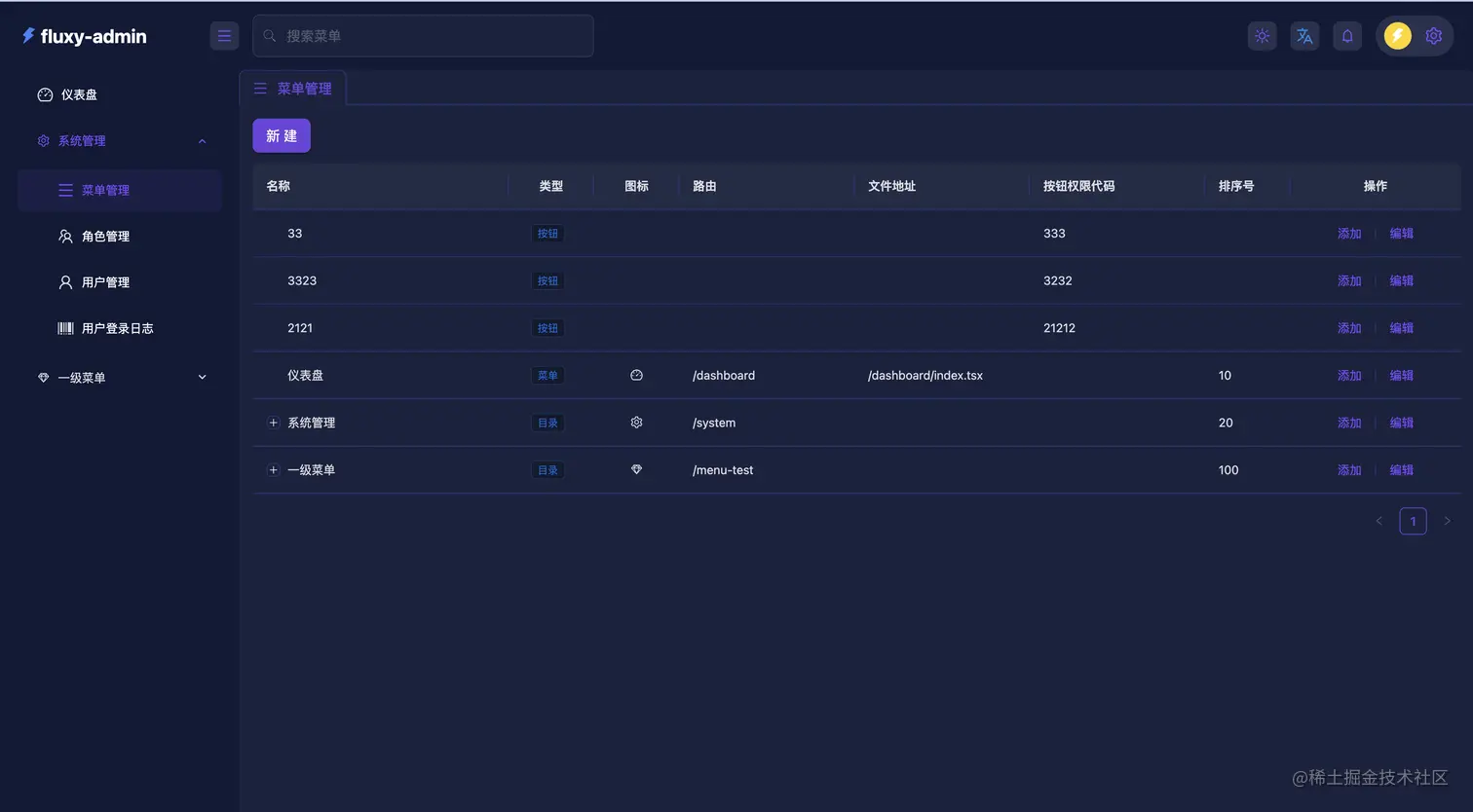Screen dimensions: 1473x812
Task: Collapse the 系统管理 sidebar group chevron
Action: [x=203, y=141]
